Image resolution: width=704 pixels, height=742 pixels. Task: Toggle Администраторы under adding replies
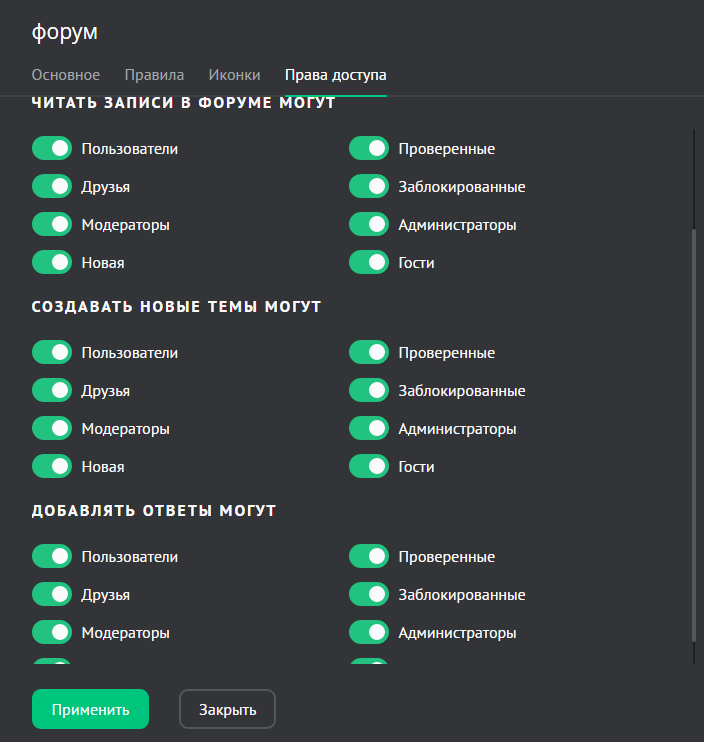tap(369, 633)
